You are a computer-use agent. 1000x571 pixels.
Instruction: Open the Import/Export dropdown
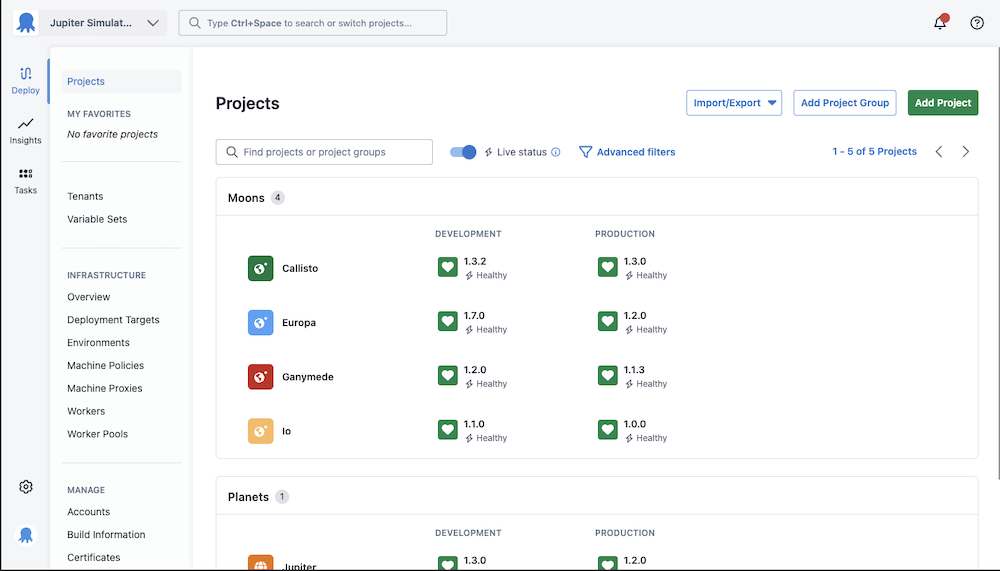click(x=734, y=103)
